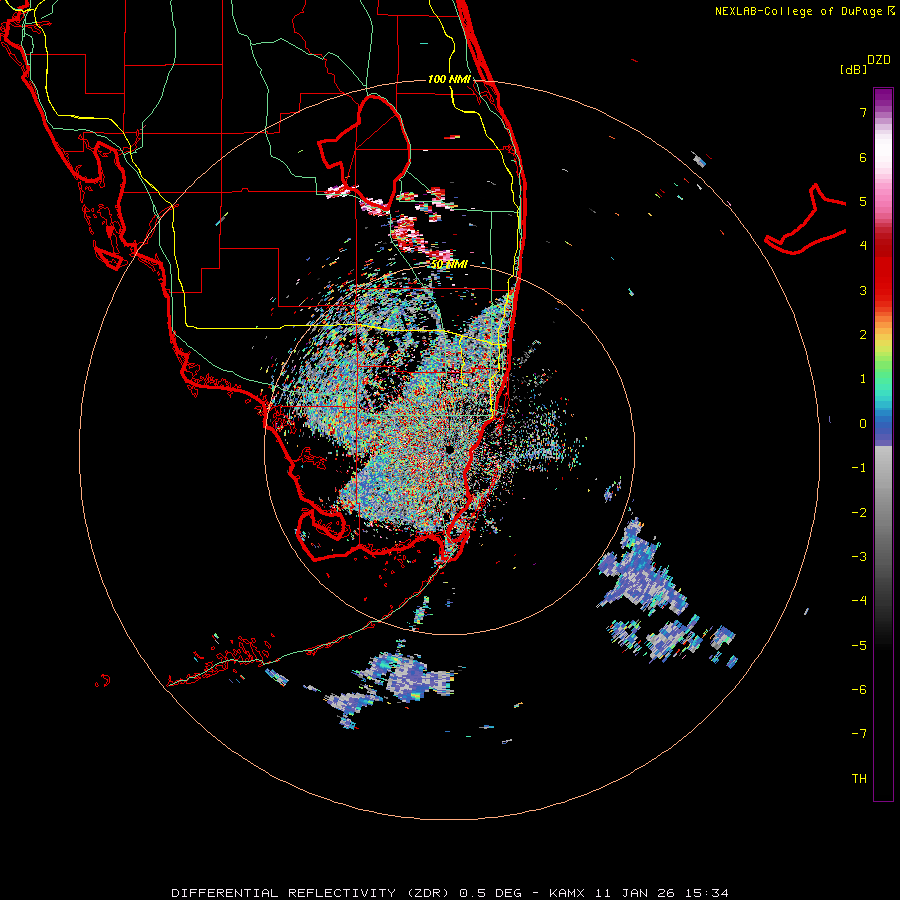Click the color scale value -2

[859, 513]
